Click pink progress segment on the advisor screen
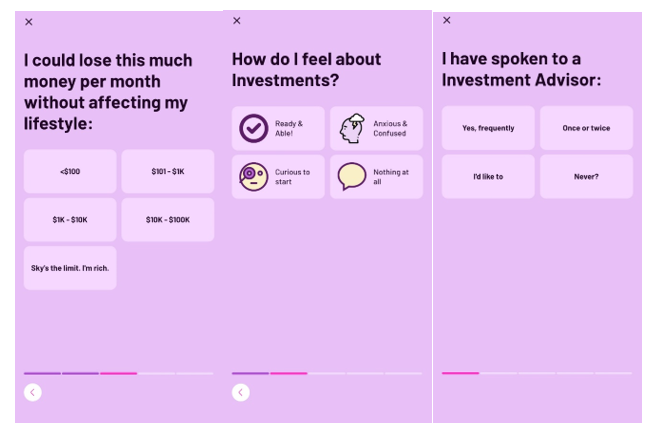The height and width of the screenshot is (423, 652). (460, 373)
